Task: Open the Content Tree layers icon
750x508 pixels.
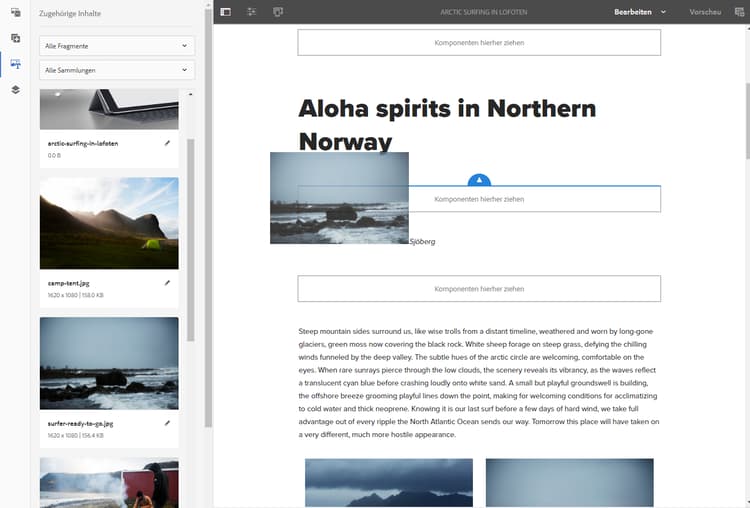Action: click(15, 89)
